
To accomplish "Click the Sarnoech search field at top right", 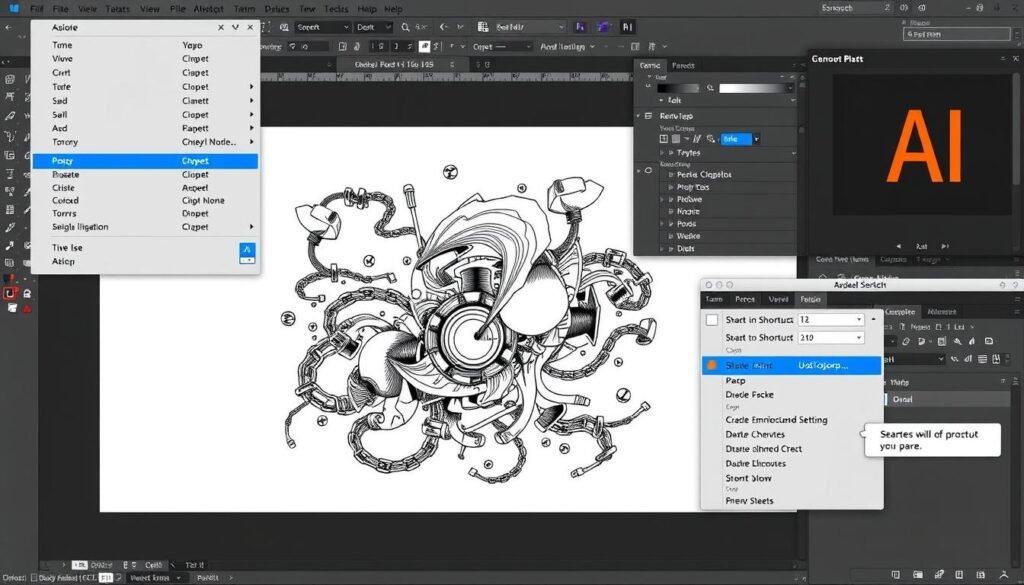I will pyautogui.click(x=854, y=8).
